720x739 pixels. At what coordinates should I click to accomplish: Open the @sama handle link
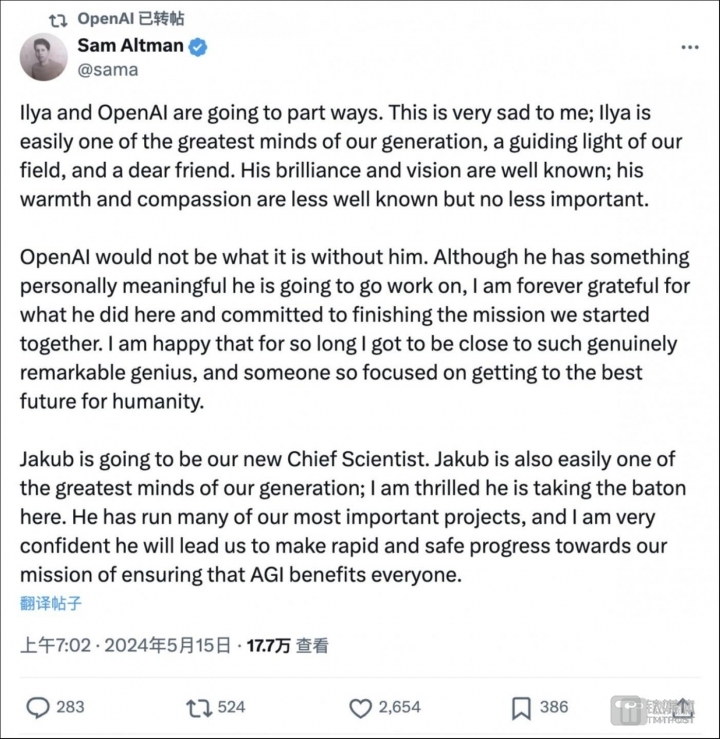click(107, 70)
